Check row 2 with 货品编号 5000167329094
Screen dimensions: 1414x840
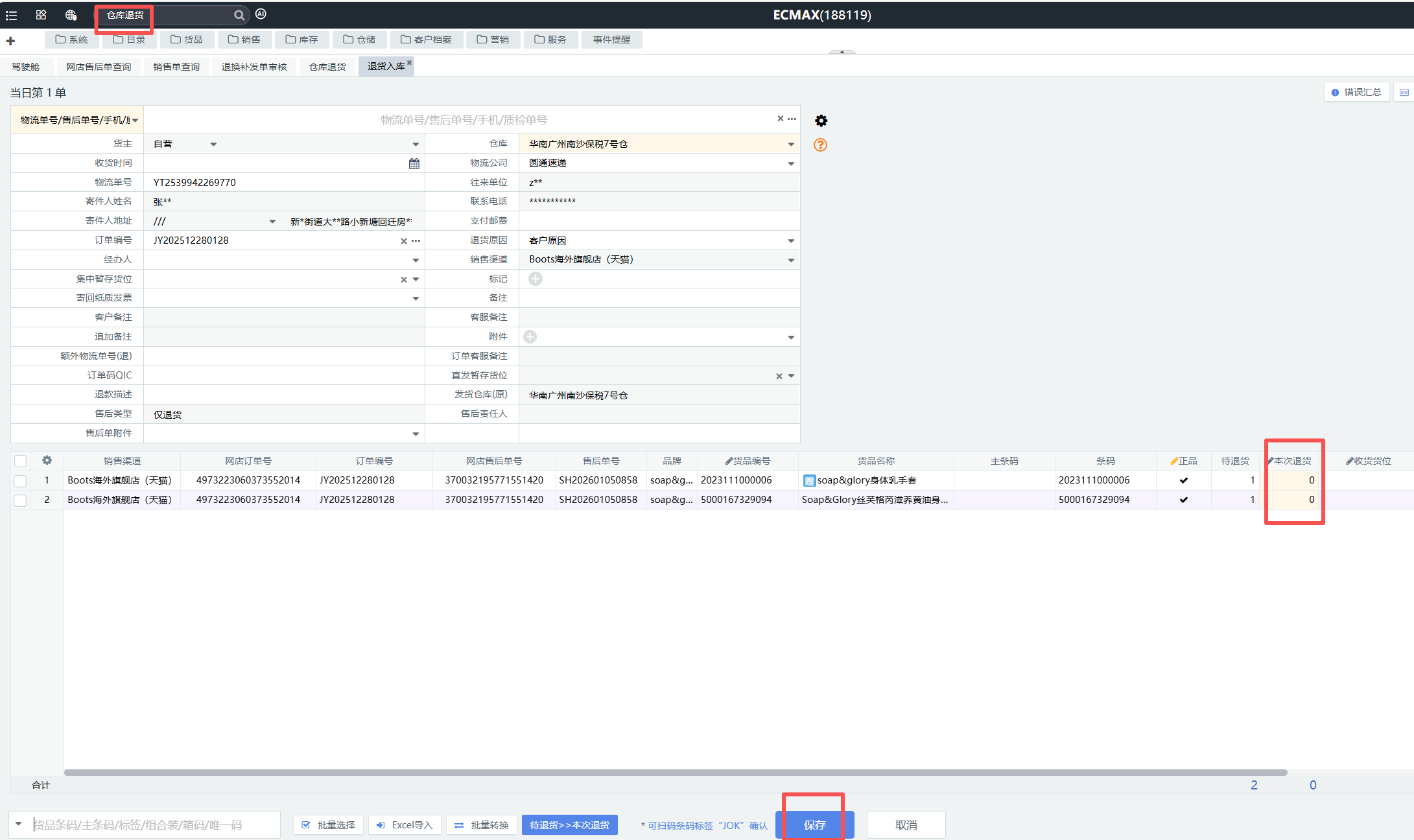[20, 500]
